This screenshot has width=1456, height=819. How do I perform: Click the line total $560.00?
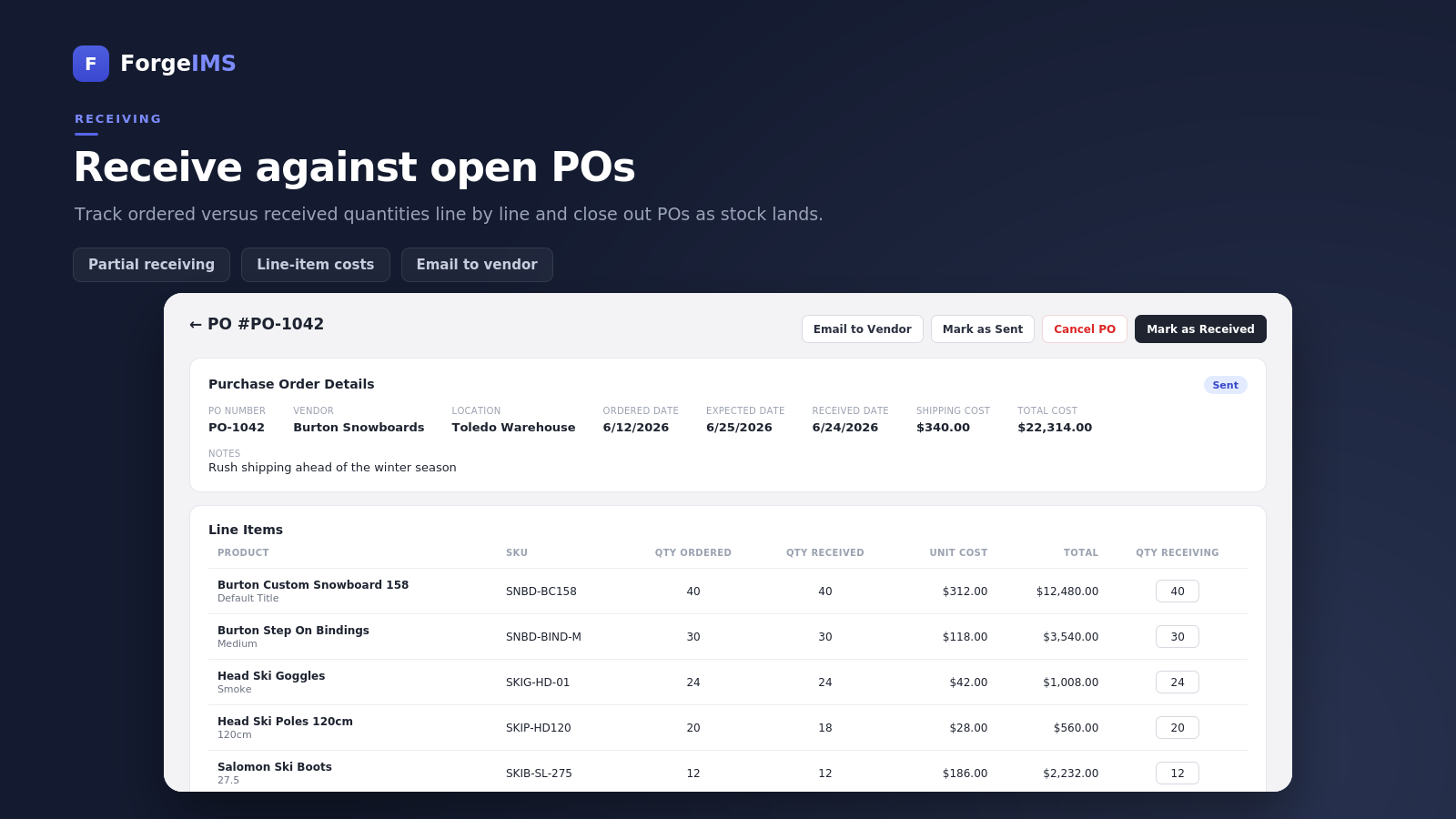click(1076, 728)
